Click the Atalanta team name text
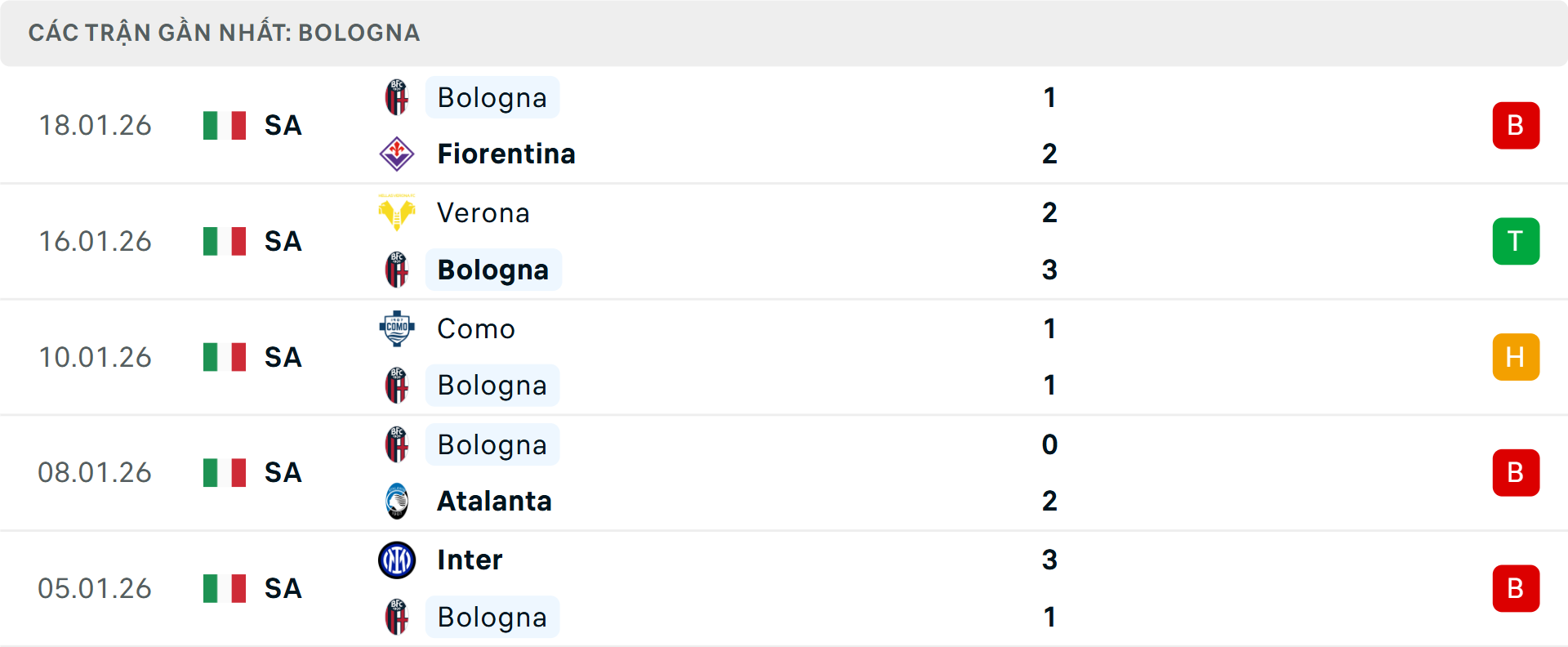This screenshot has height=647, width=1568. pyautogui.click(x=493, y=502)
